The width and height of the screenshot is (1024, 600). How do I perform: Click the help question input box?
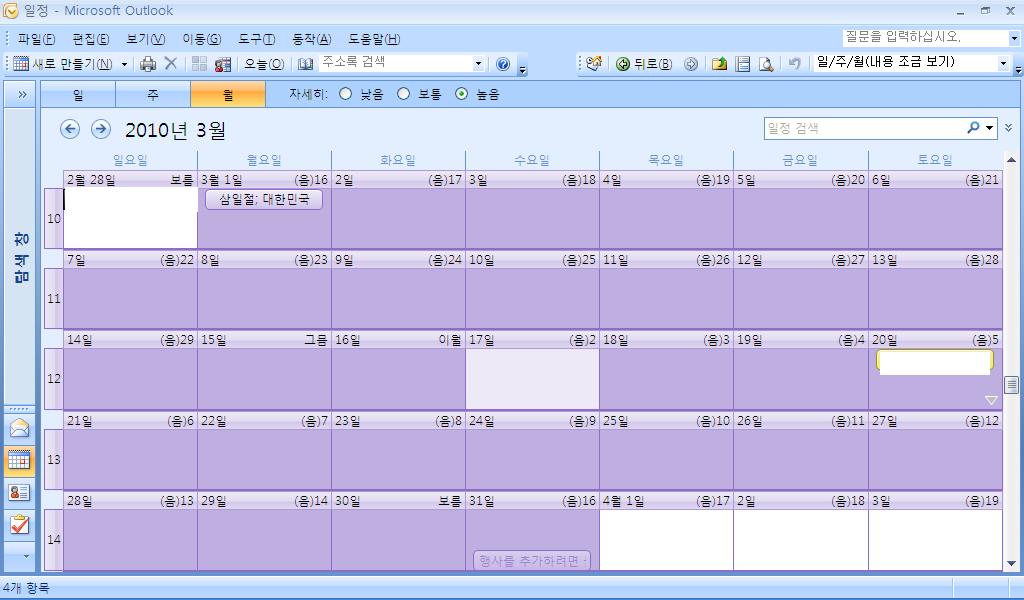925,37
